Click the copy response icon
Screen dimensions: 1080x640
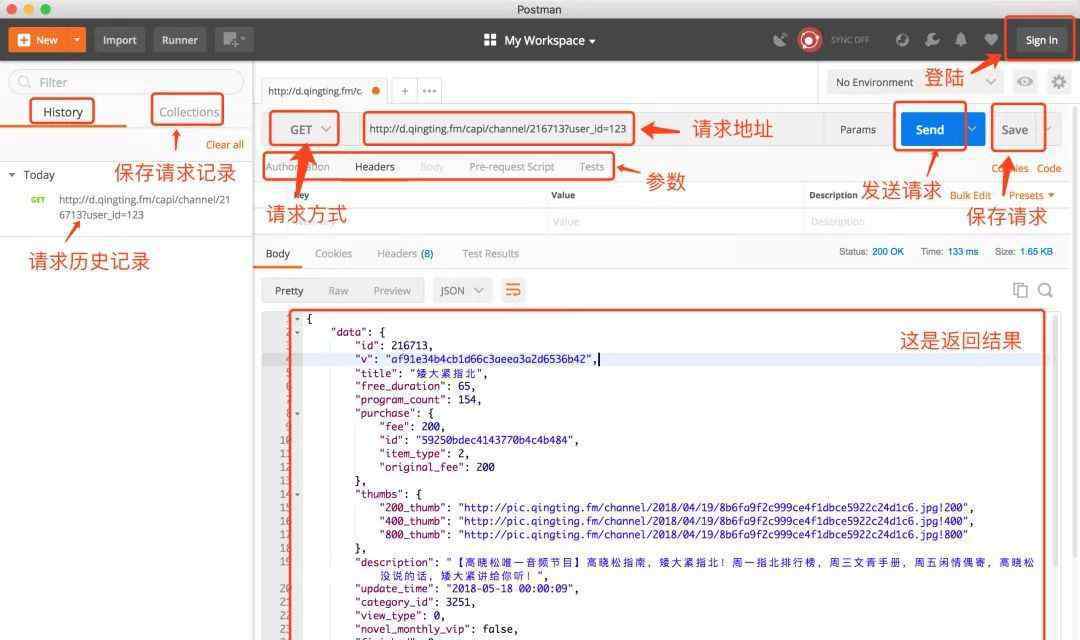(x=1020, y=290)
